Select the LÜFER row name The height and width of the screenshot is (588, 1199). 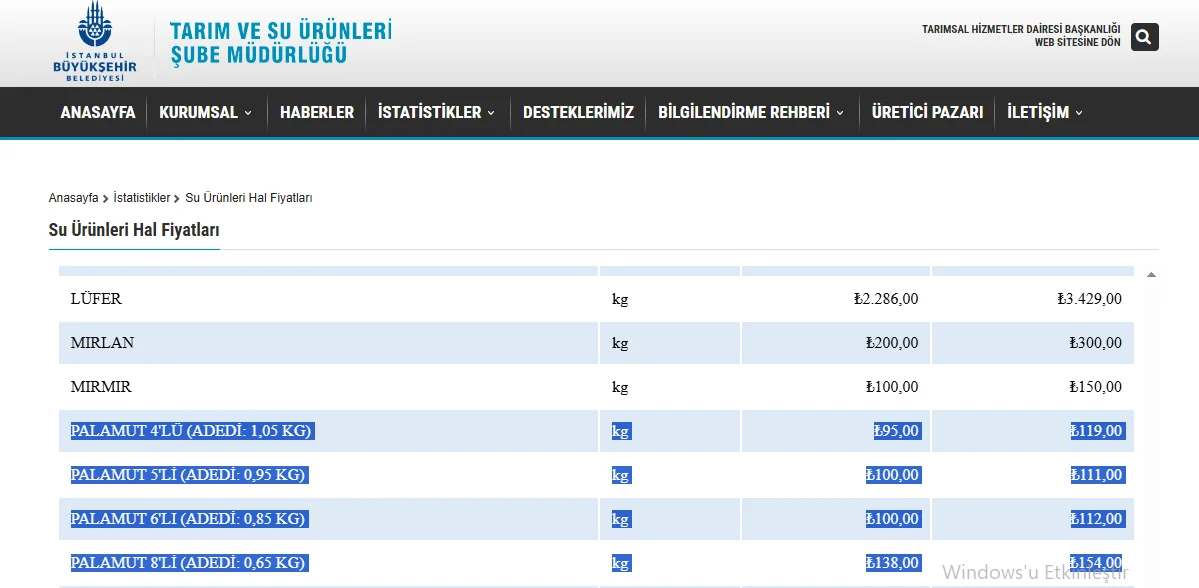(x=96, y=299)
